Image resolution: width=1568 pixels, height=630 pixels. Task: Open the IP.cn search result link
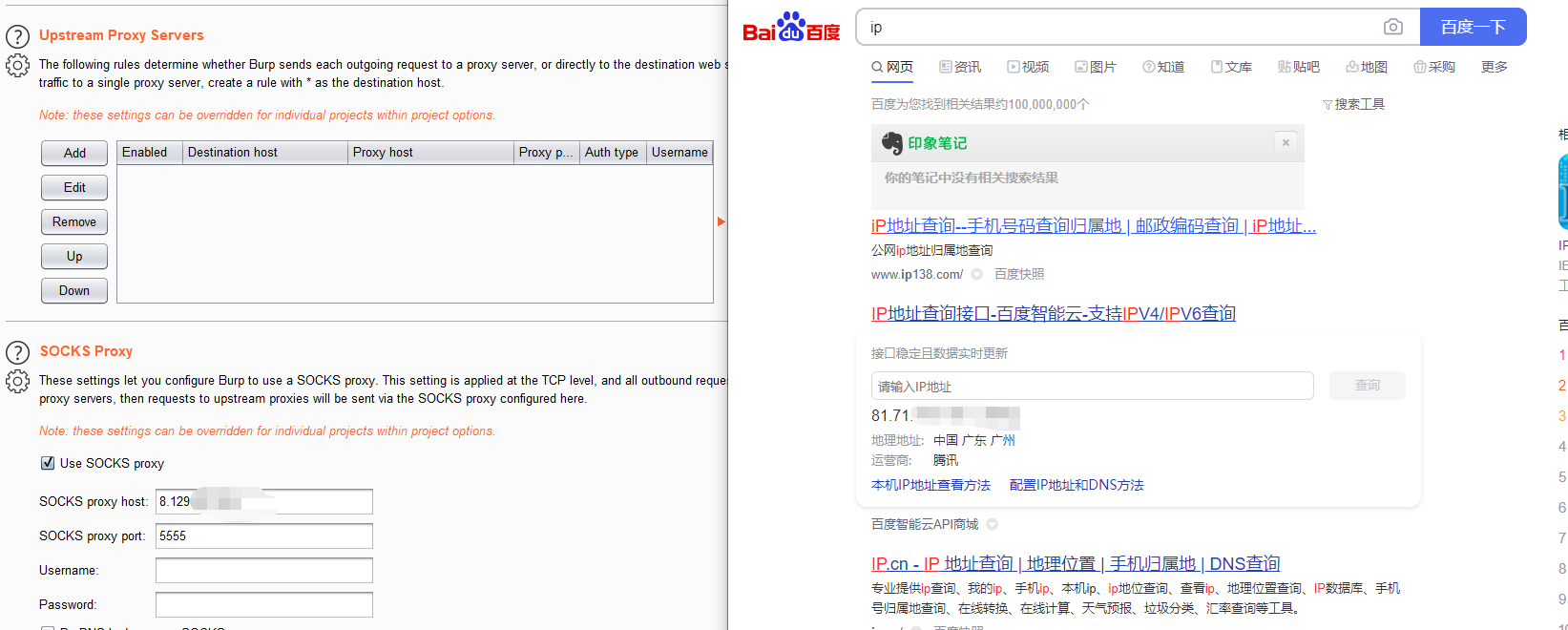click(1076, 564)
